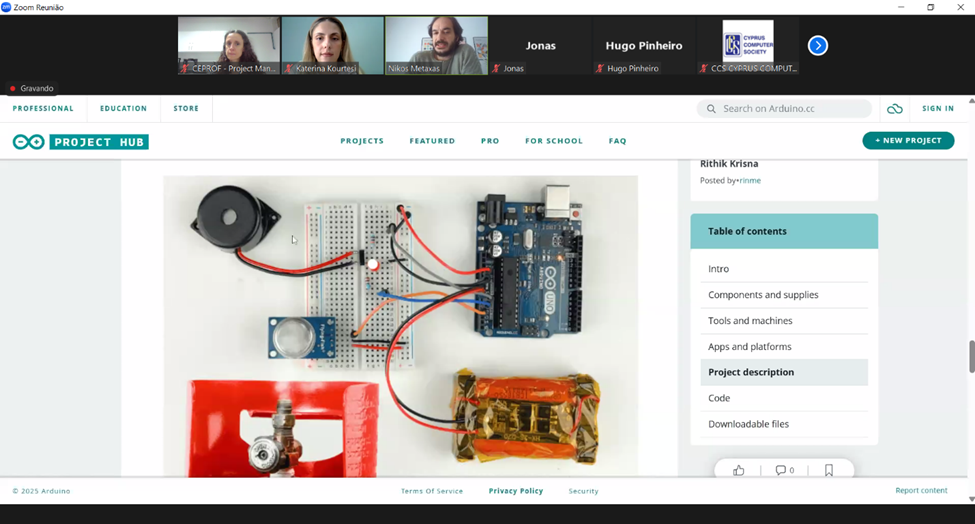This screenshot has width=975, height=524.
Task: Click the Search on Arduino.cc field
Action: point(785,109)
